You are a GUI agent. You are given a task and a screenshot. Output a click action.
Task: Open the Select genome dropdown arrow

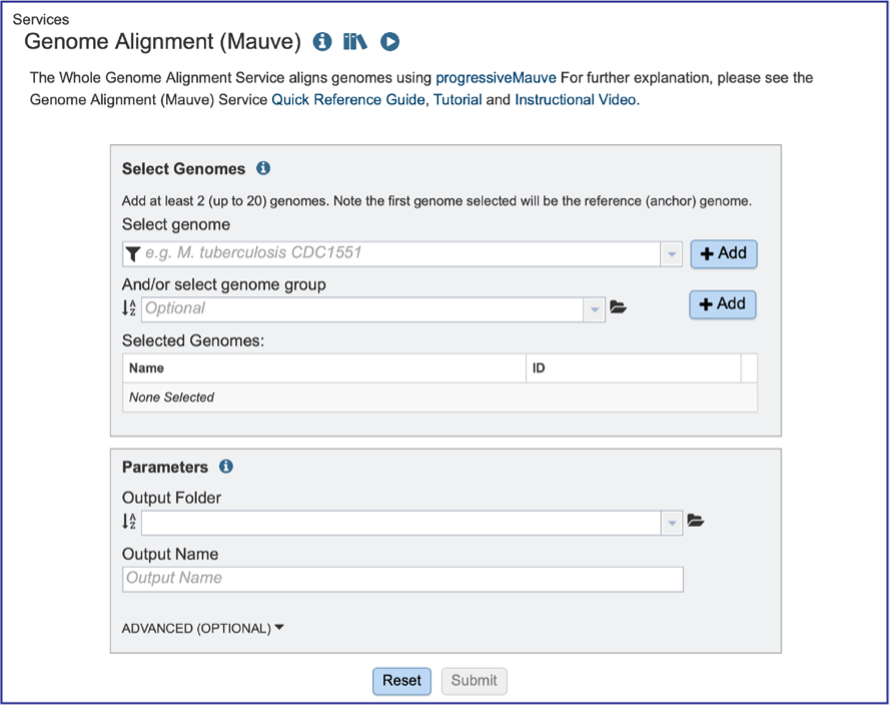[671, 254]
